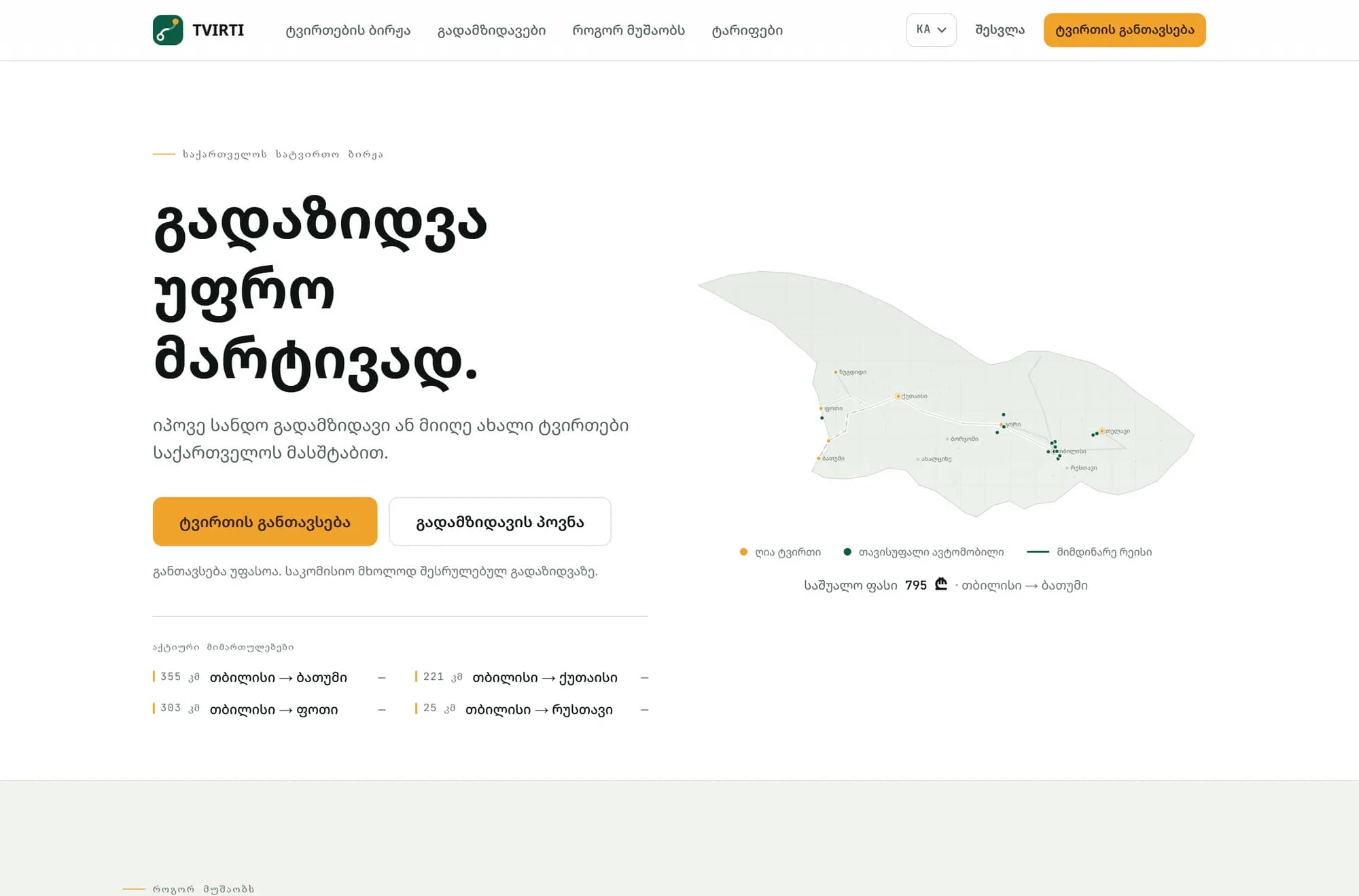Click the green თავისუფალი ავტომობილი legend dot

click(847, 552)
